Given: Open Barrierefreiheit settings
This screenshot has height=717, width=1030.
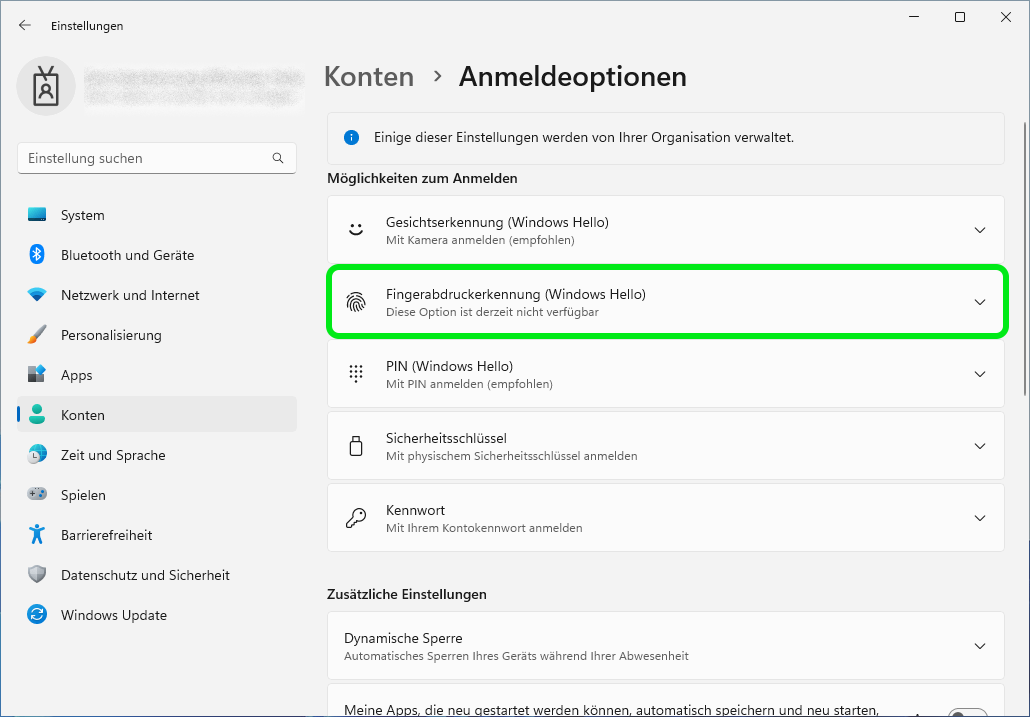Looking at the screenshot, I should tap(106, 535).
